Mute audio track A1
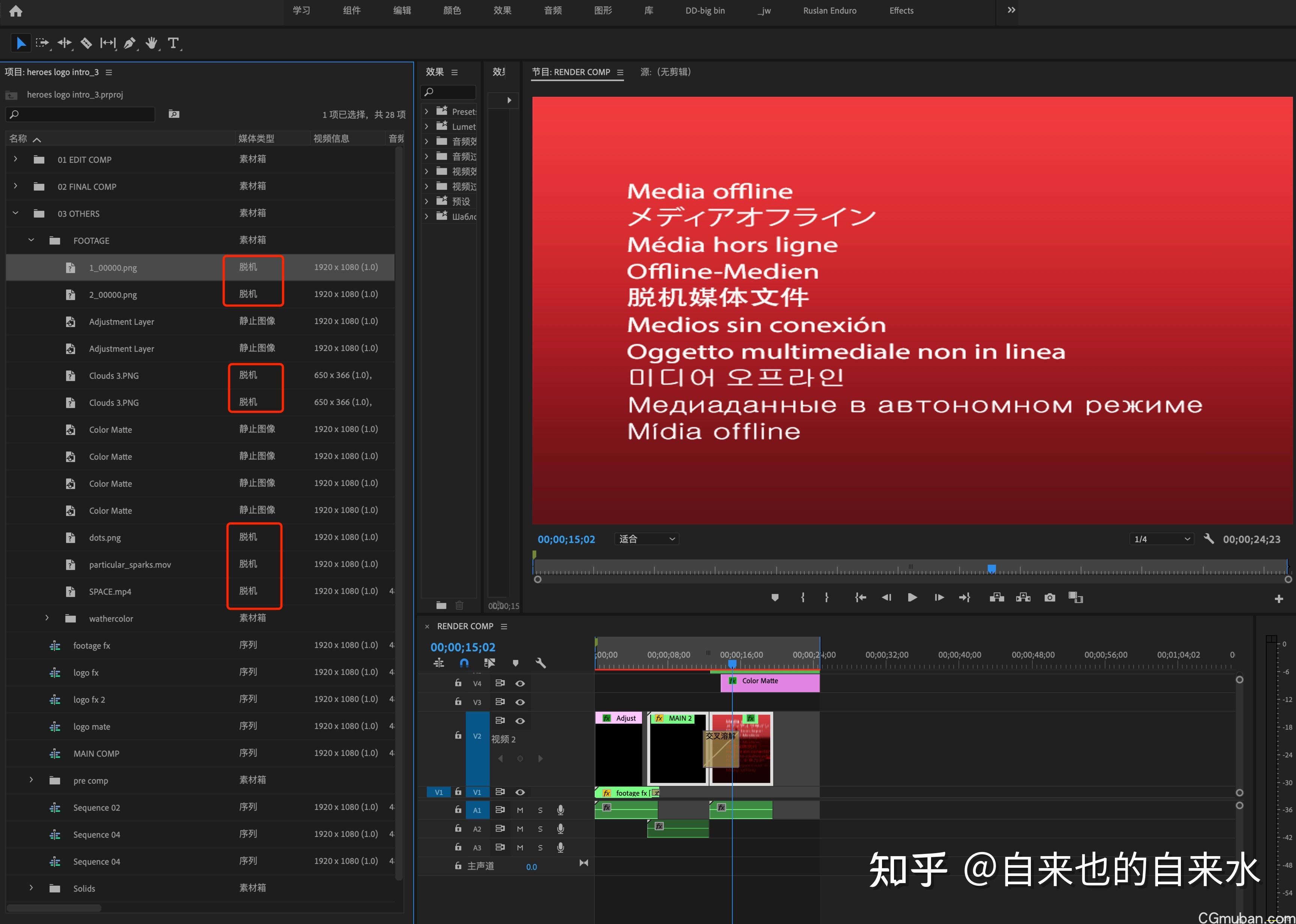 click(x=520, y=810)
